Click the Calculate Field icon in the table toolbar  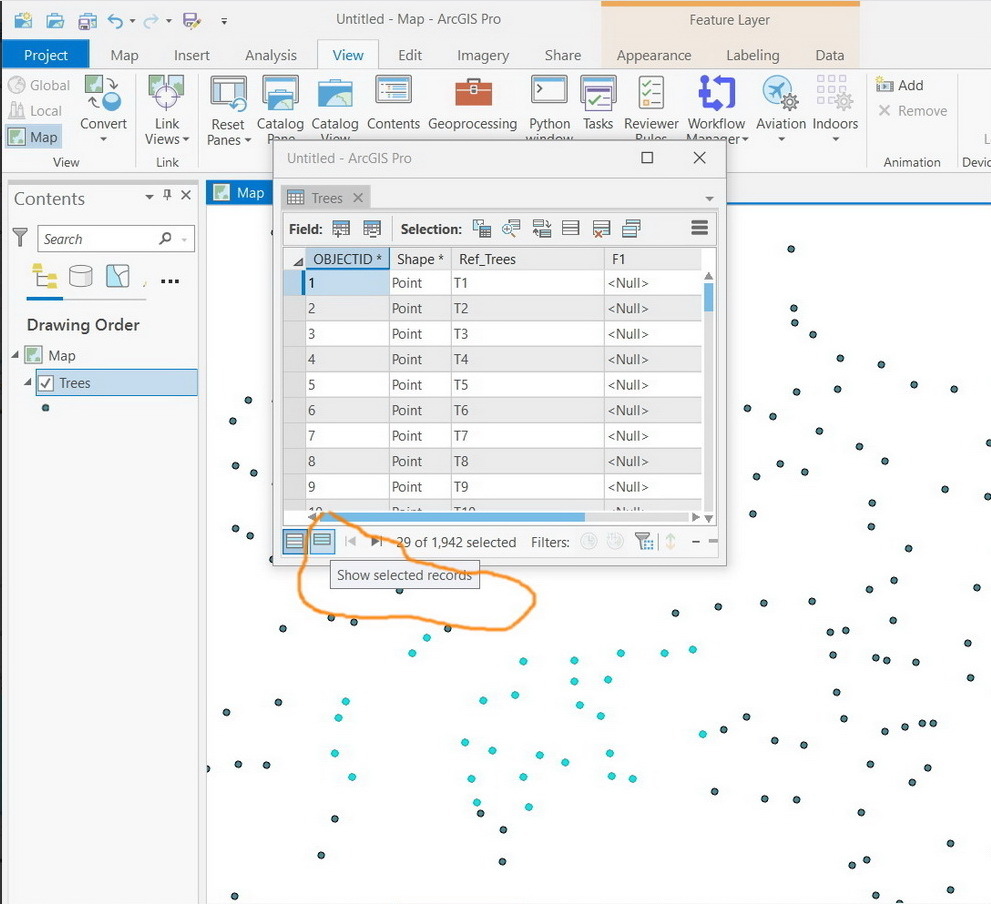(x=372, y=229)
